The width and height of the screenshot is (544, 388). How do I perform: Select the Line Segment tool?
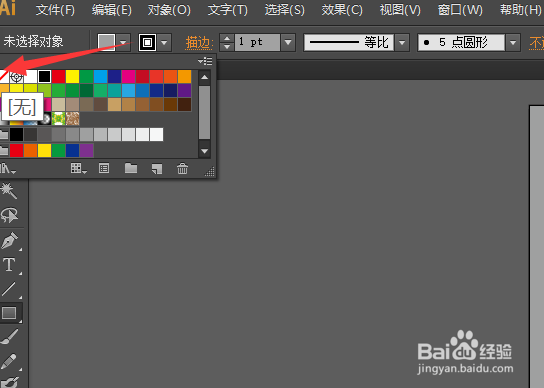[8, 289]
